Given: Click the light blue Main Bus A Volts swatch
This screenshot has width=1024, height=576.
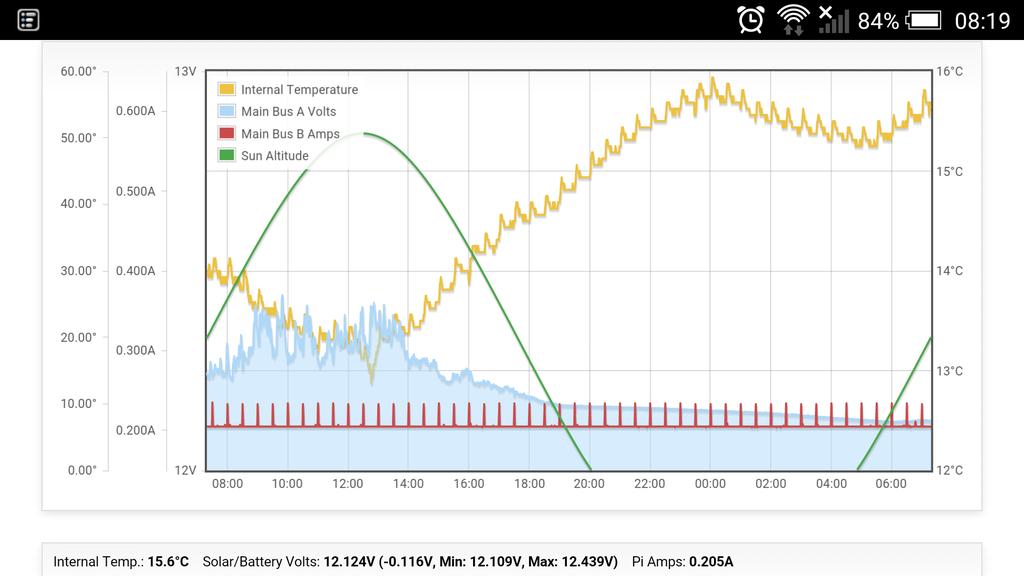Looking at the screenshot, I should (x=227, y=111).
